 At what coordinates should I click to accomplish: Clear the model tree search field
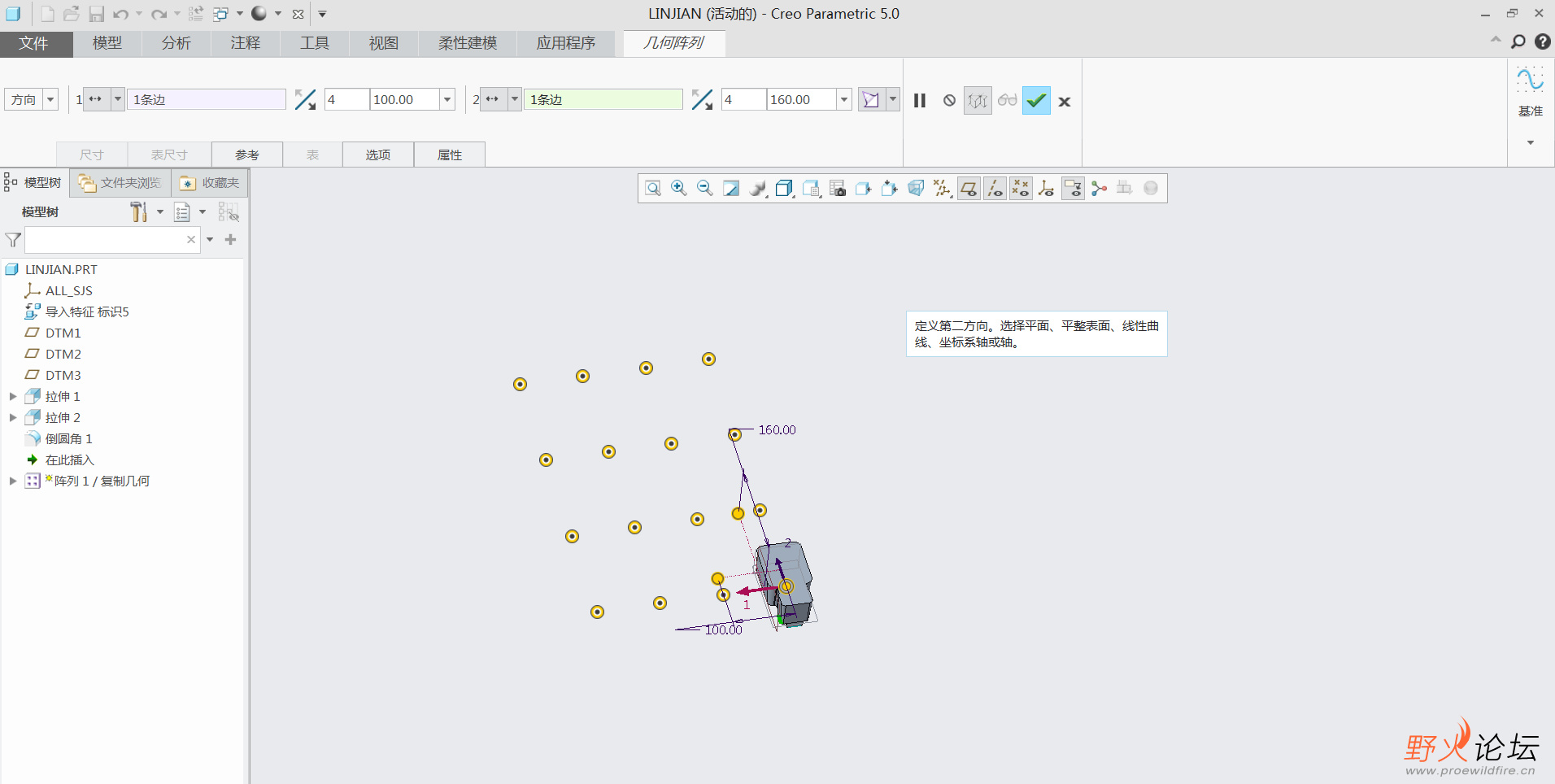(191, 239)
